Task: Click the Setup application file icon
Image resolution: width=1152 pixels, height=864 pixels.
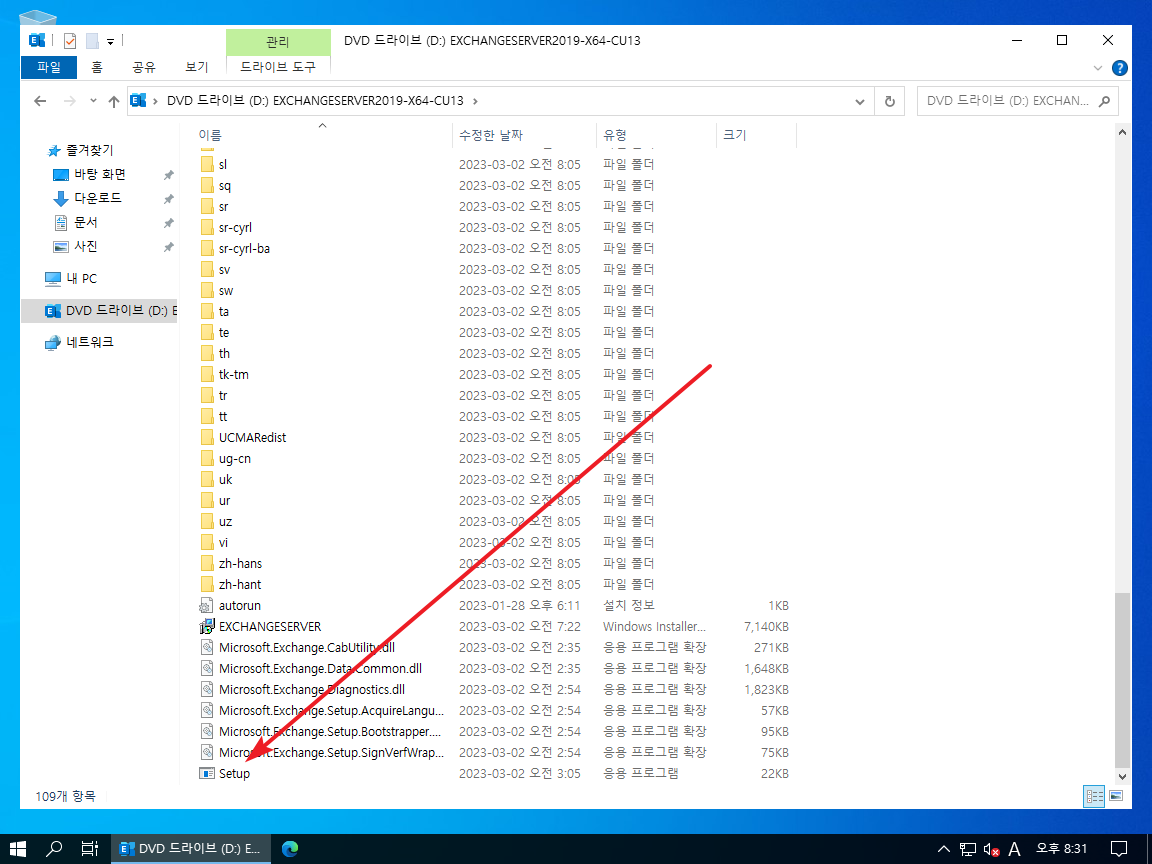Action: click(x=207, y=774)
